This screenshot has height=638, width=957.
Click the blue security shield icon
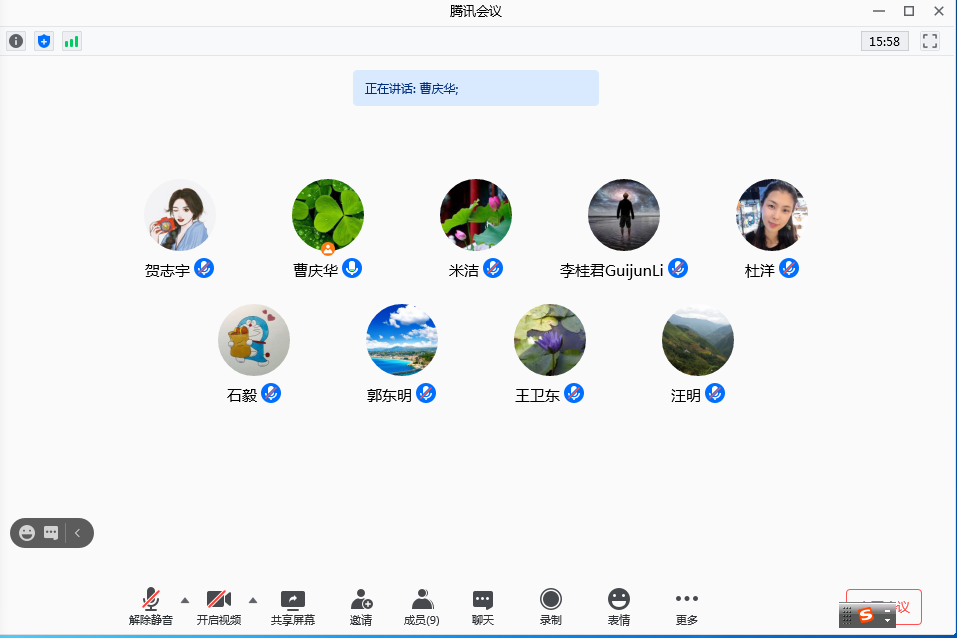click(43, 41)
